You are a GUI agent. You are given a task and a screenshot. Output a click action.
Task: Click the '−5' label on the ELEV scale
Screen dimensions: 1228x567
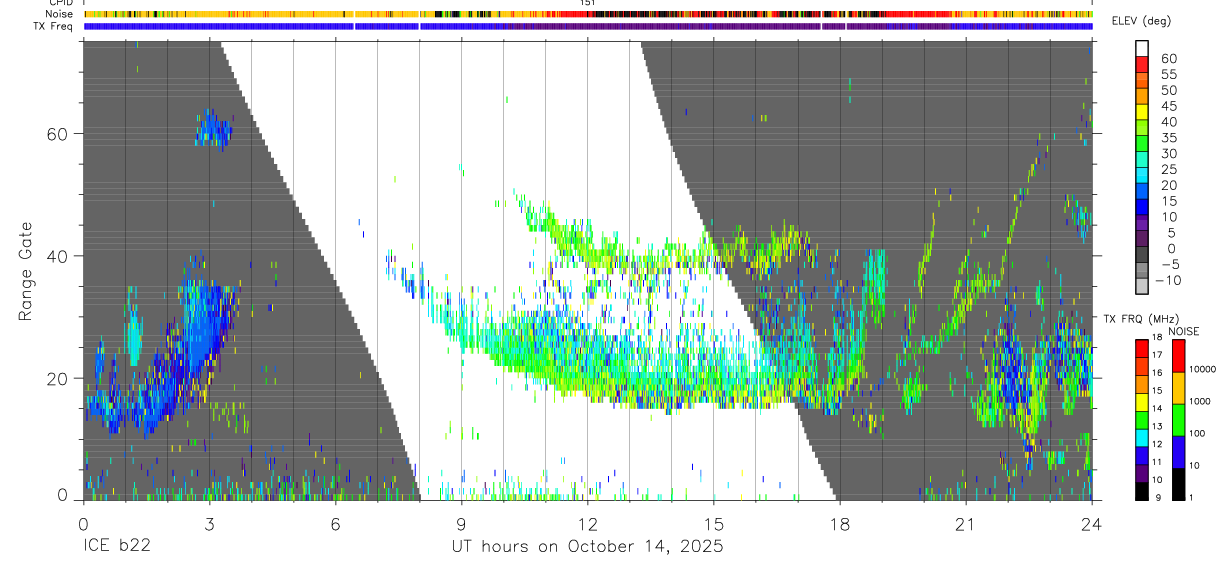tap(1168, 264)
